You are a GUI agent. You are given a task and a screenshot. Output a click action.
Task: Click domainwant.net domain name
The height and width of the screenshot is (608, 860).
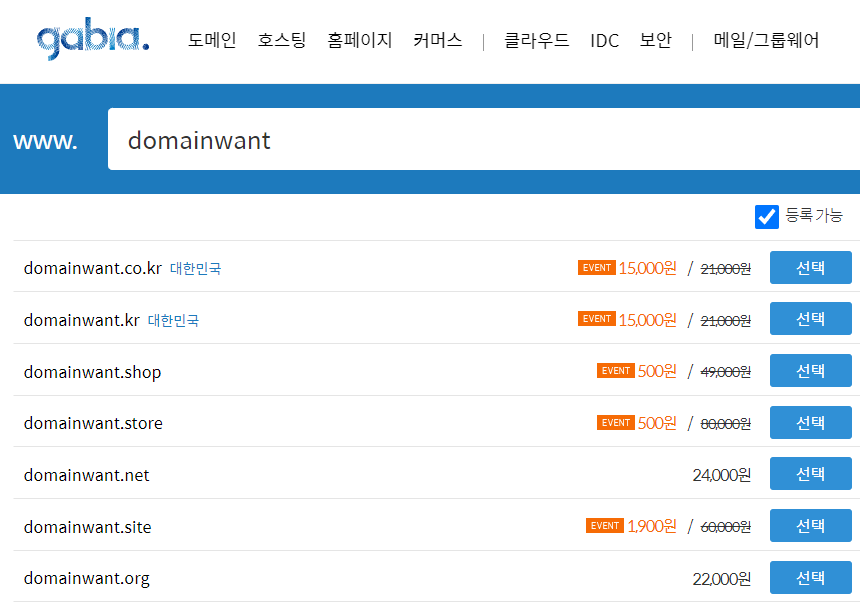coord(86,475)
